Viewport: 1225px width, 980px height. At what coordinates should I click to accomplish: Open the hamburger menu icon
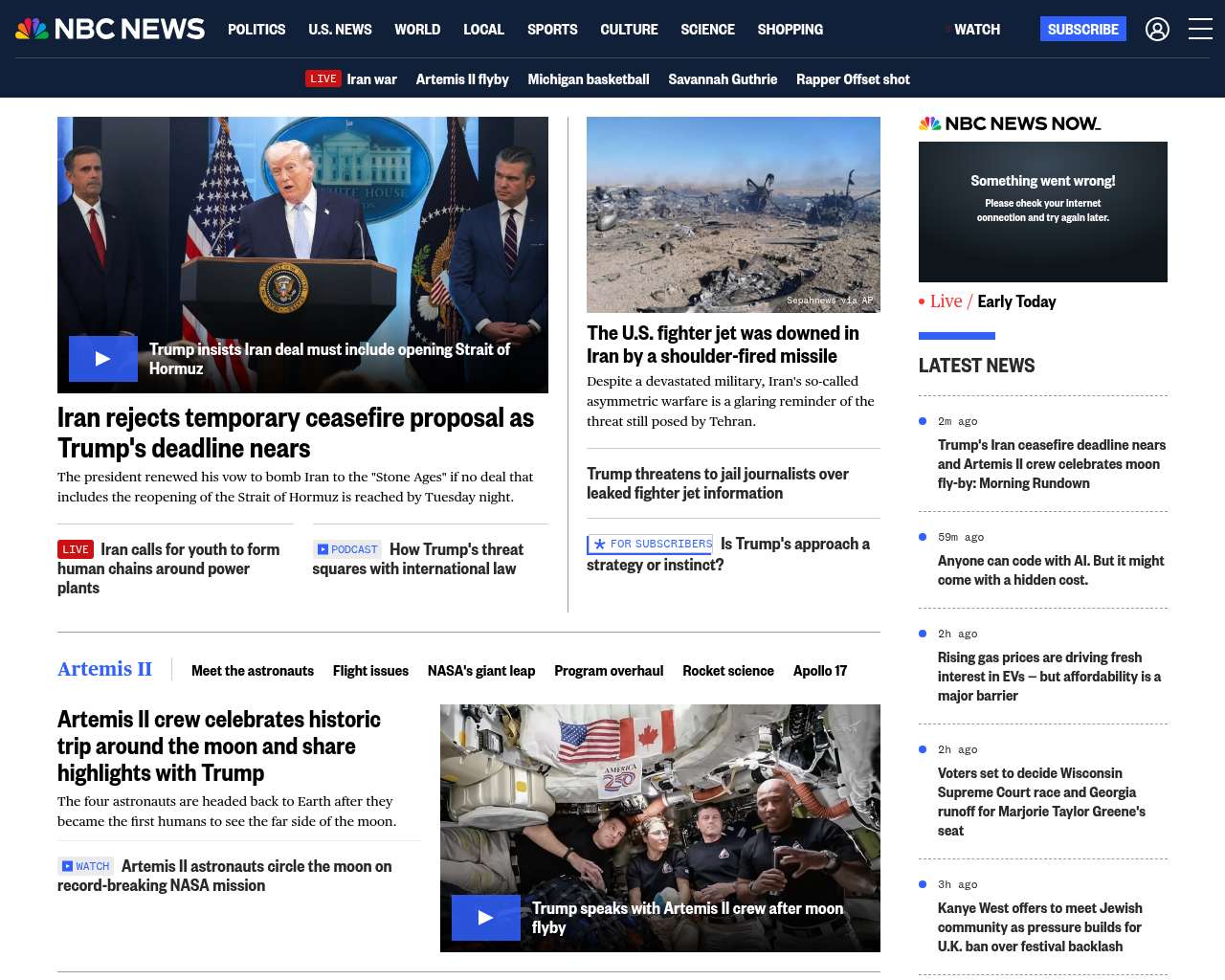[1200, 29]
